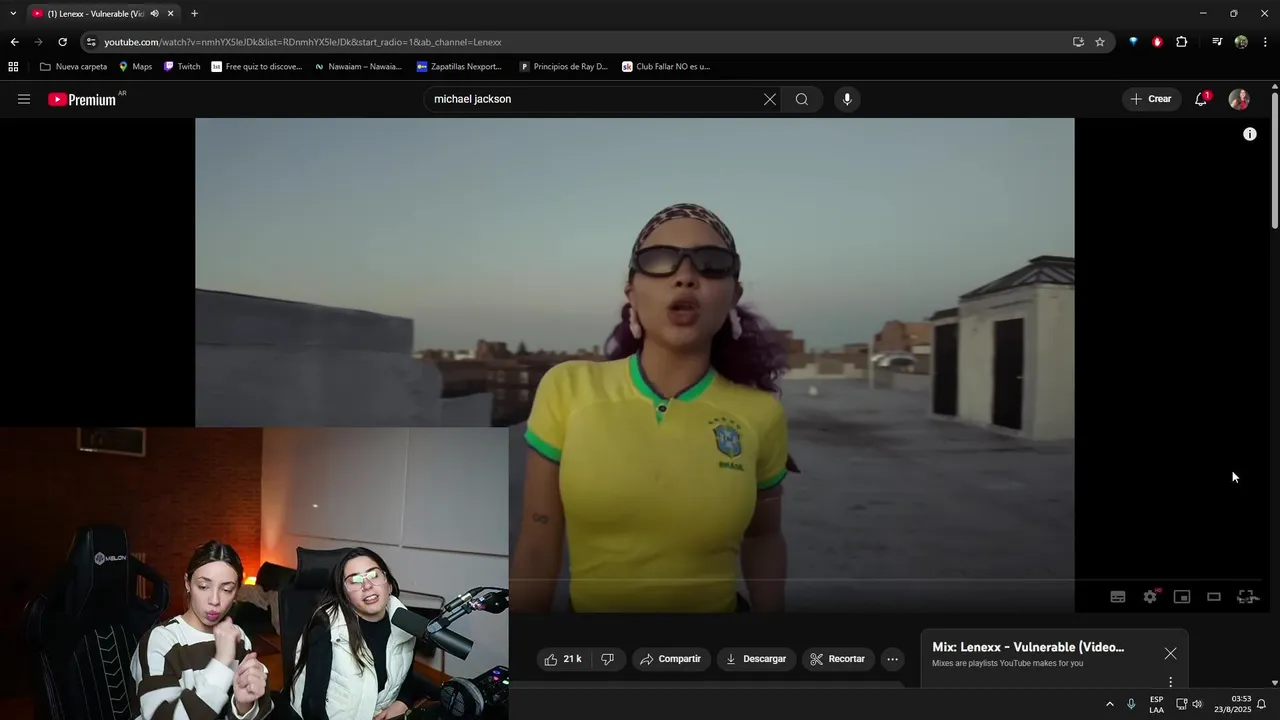This screenshot has height=720, width=1280.
Task: Enter fullscreen video mode
Action: (x=1246, y=597)
